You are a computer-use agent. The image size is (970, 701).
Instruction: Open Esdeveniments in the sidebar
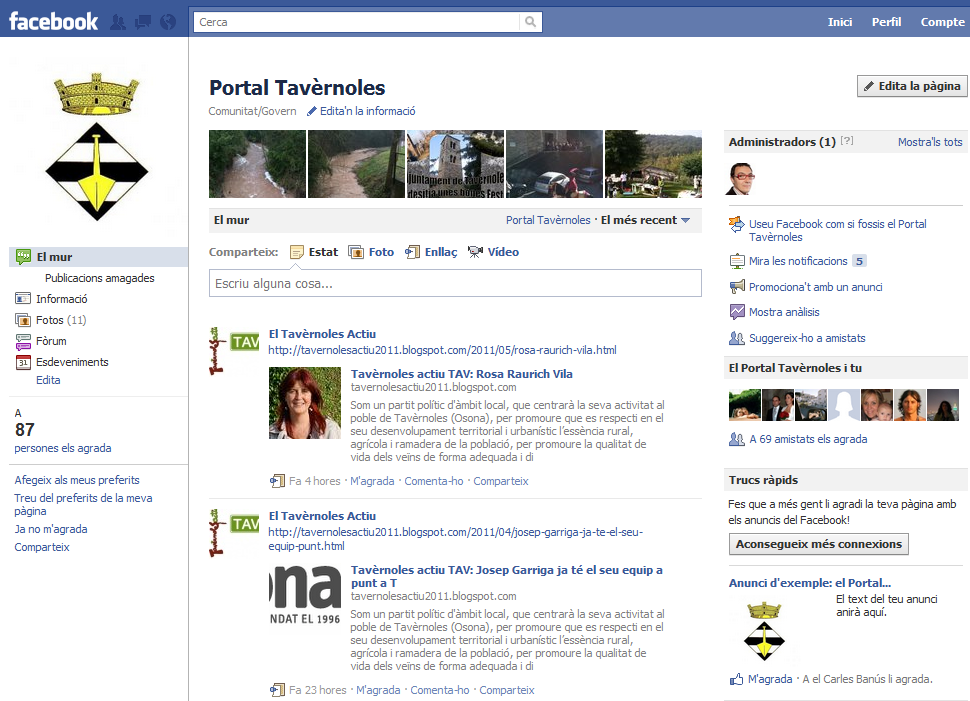72,362
